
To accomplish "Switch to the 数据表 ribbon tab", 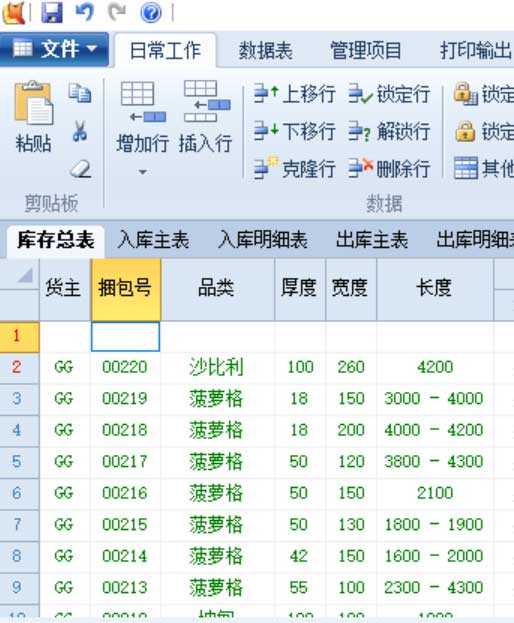I will click(266, 51).
